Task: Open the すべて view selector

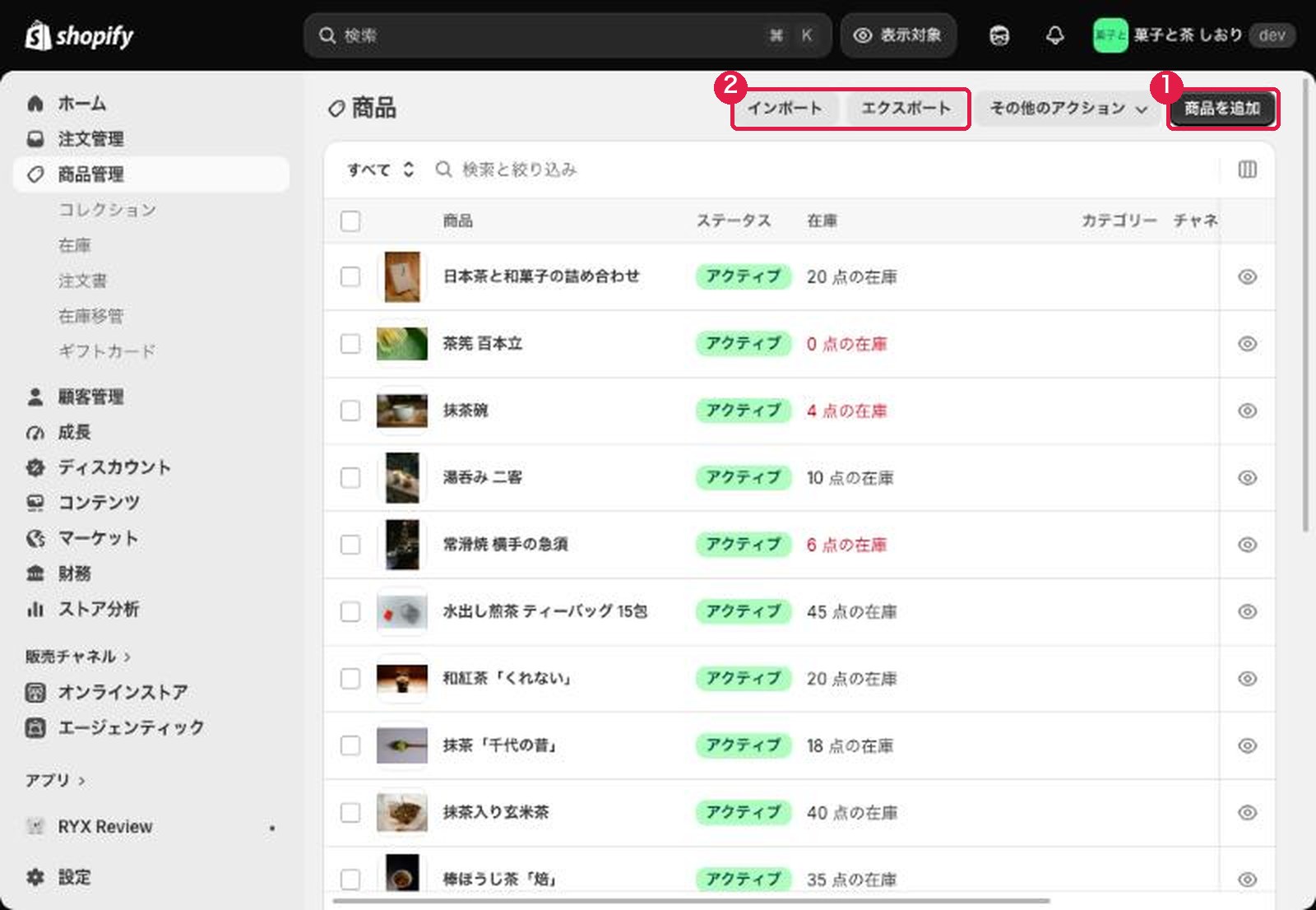Action: point(380,169)
